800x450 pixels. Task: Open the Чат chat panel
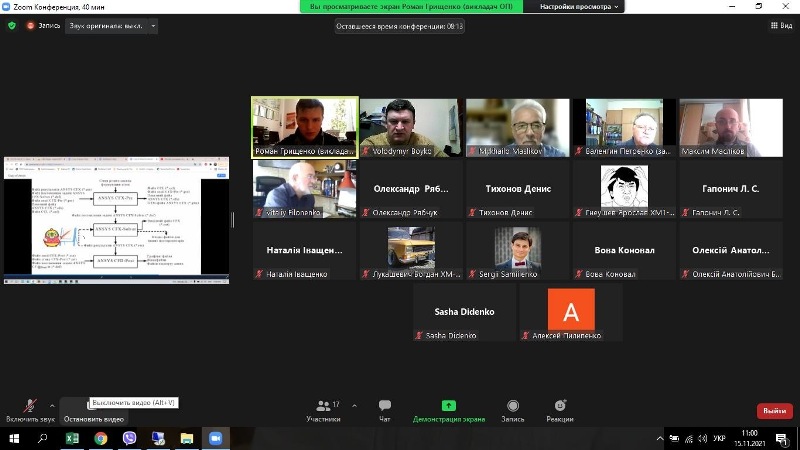(x=385, y=411)
